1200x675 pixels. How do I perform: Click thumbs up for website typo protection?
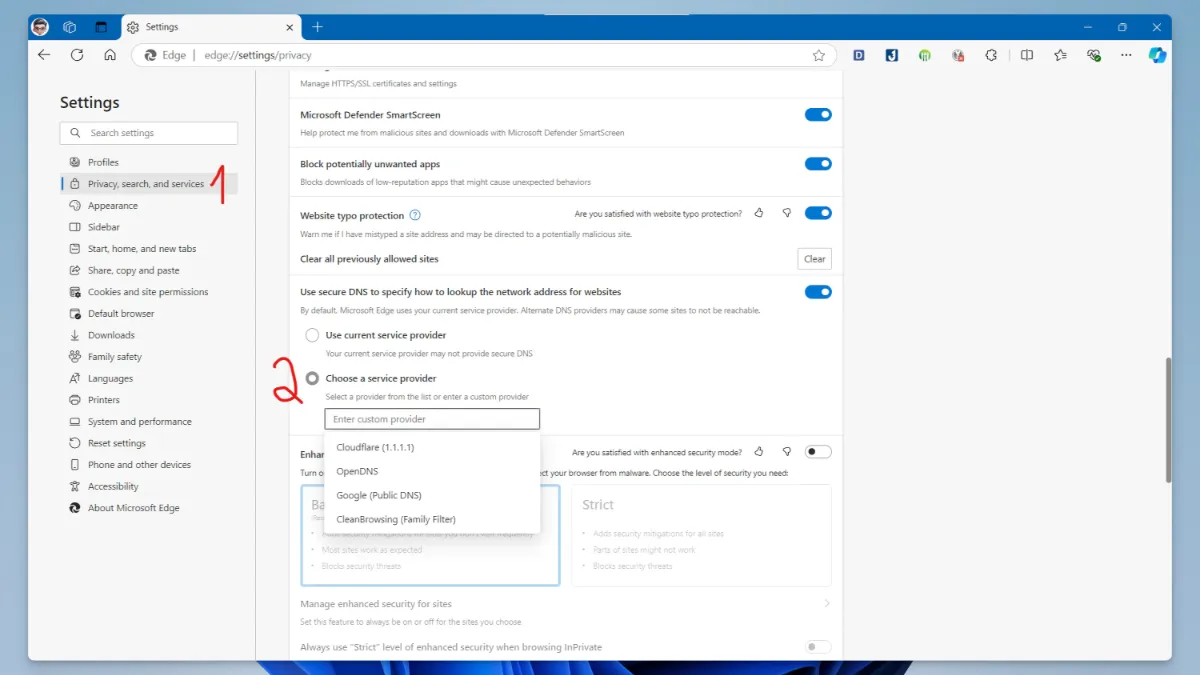tap(759, 213)
